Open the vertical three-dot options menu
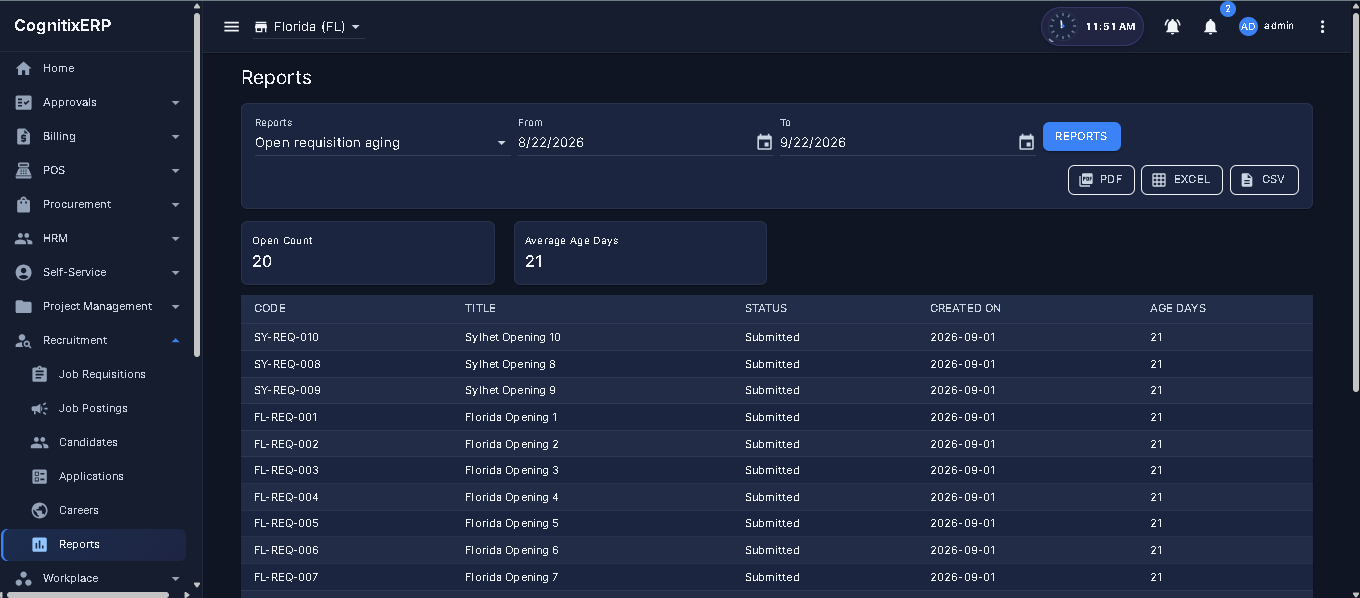Viewport: 1360px width, 598px height. (1322, 27)
